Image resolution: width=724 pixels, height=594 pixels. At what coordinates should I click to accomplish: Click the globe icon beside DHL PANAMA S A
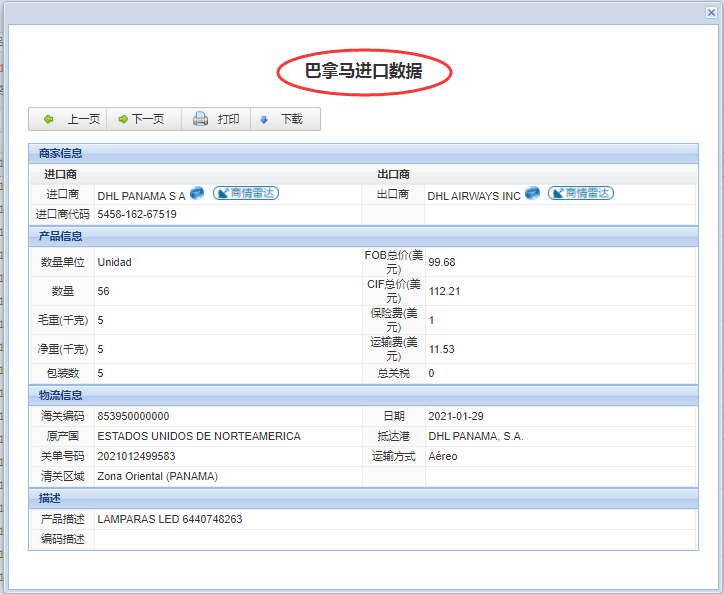point(197,193)
